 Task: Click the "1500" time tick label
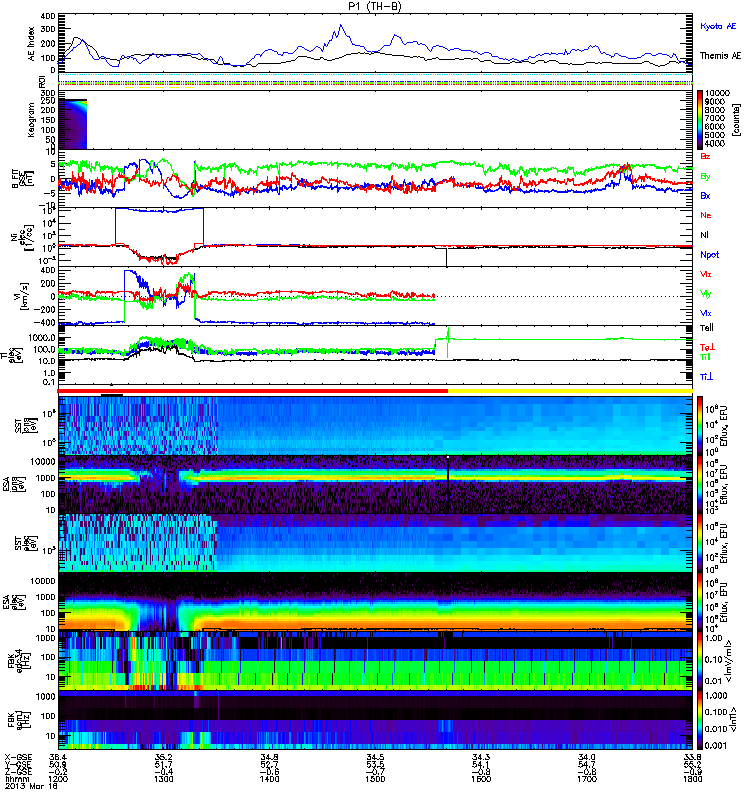click(375, 779)
